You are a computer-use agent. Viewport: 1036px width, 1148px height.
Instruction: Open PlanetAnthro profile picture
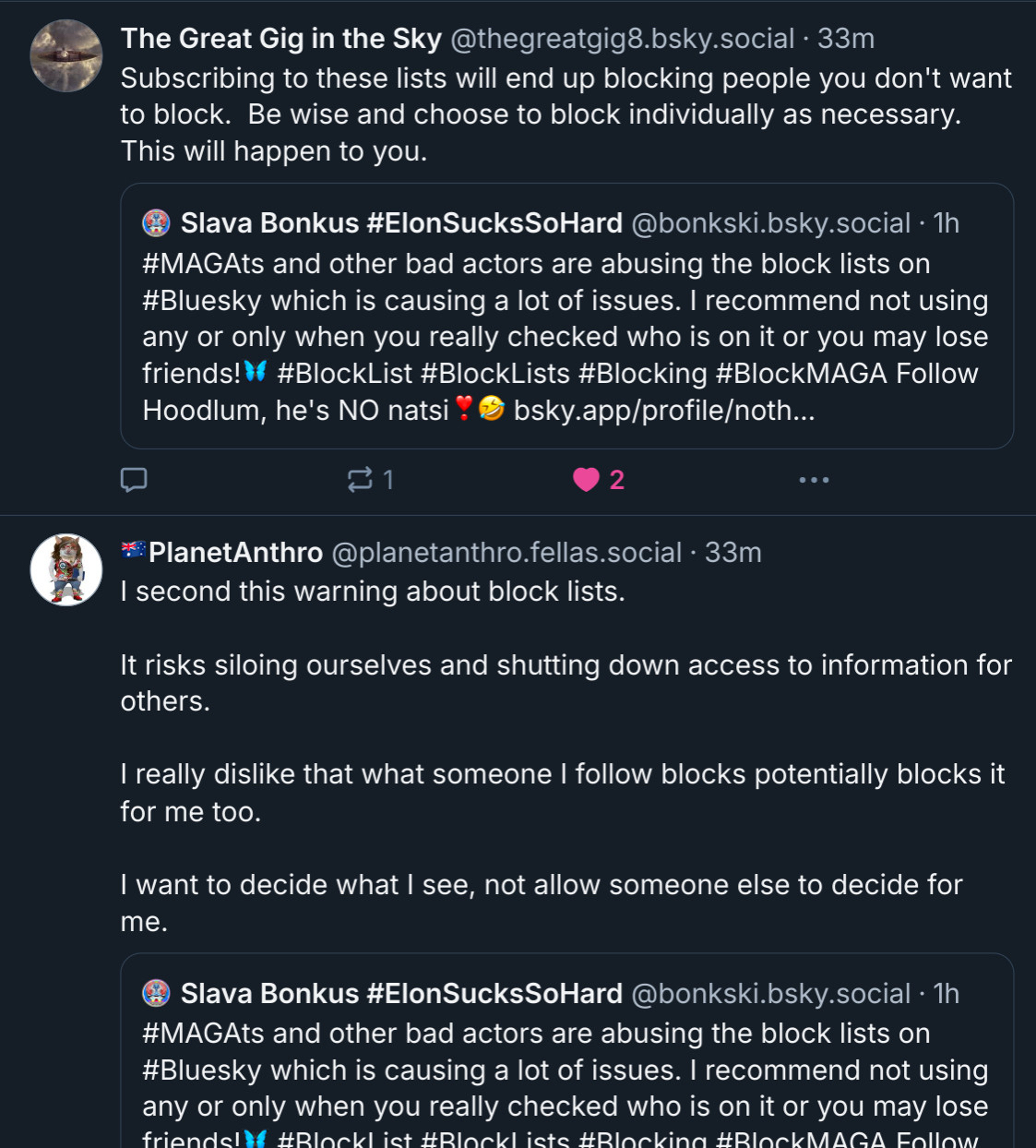(66, 570)
